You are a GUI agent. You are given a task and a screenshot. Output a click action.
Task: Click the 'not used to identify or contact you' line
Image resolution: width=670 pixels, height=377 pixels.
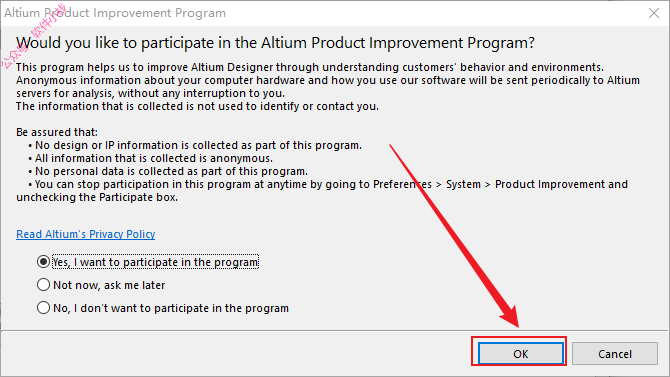[x=197, y=106]
